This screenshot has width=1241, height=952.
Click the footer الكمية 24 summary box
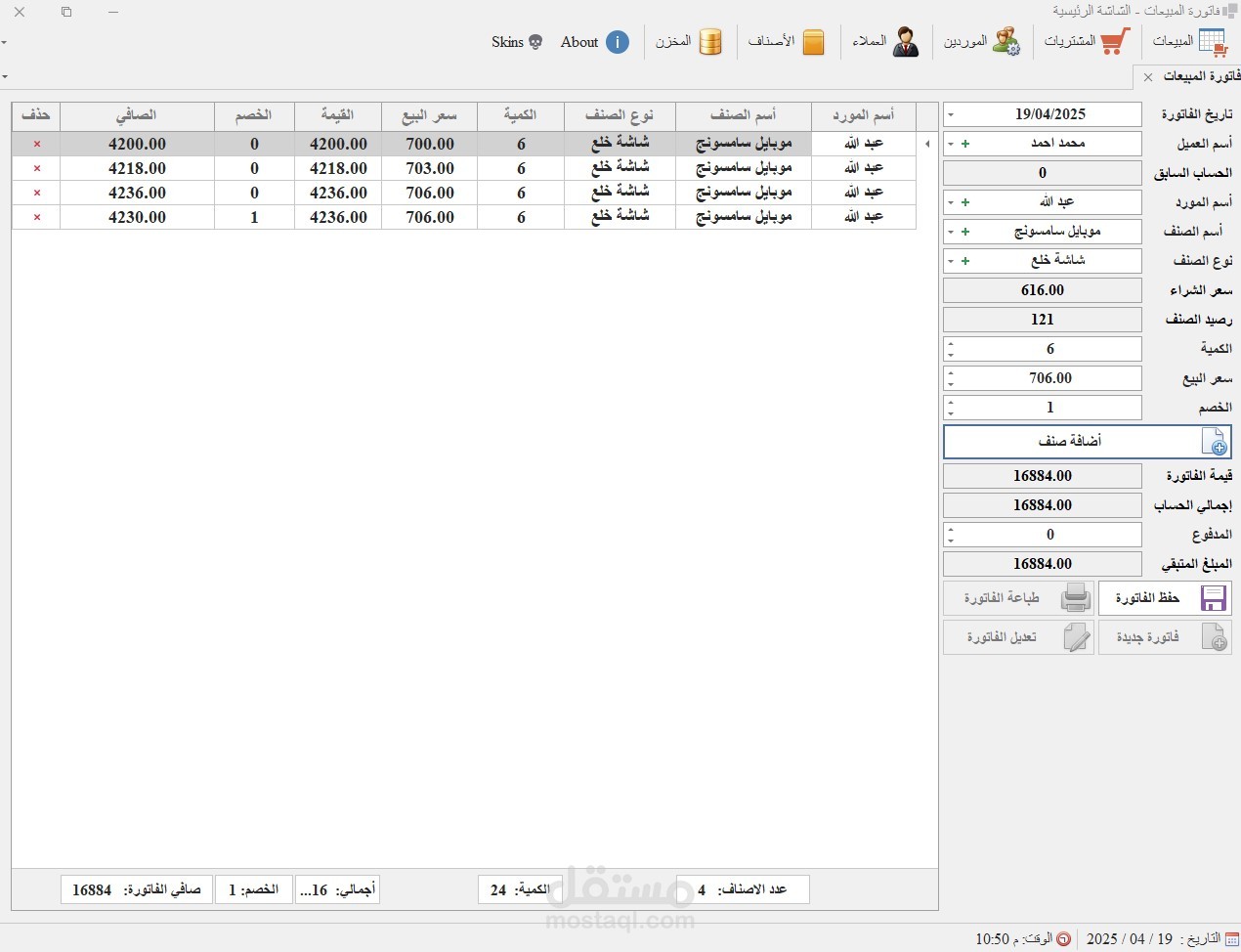click(518, 889)
